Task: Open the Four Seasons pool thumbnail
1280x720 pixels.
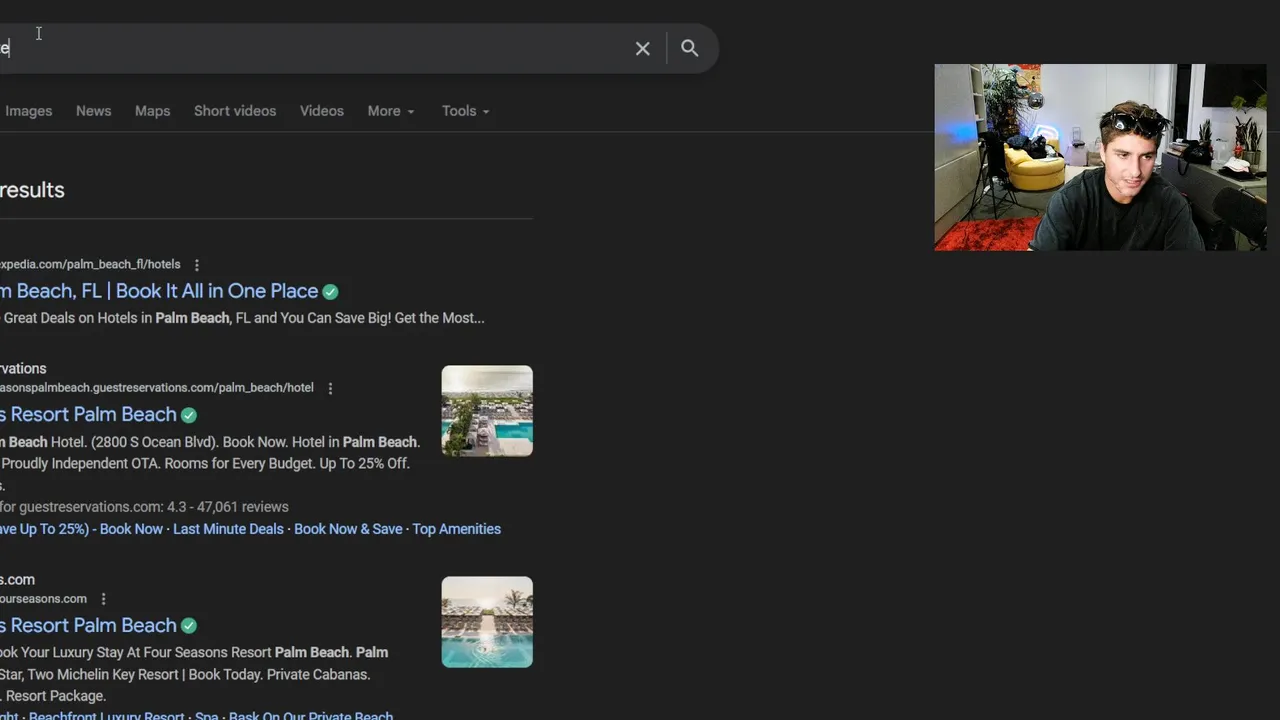Action: click(487, 622)
